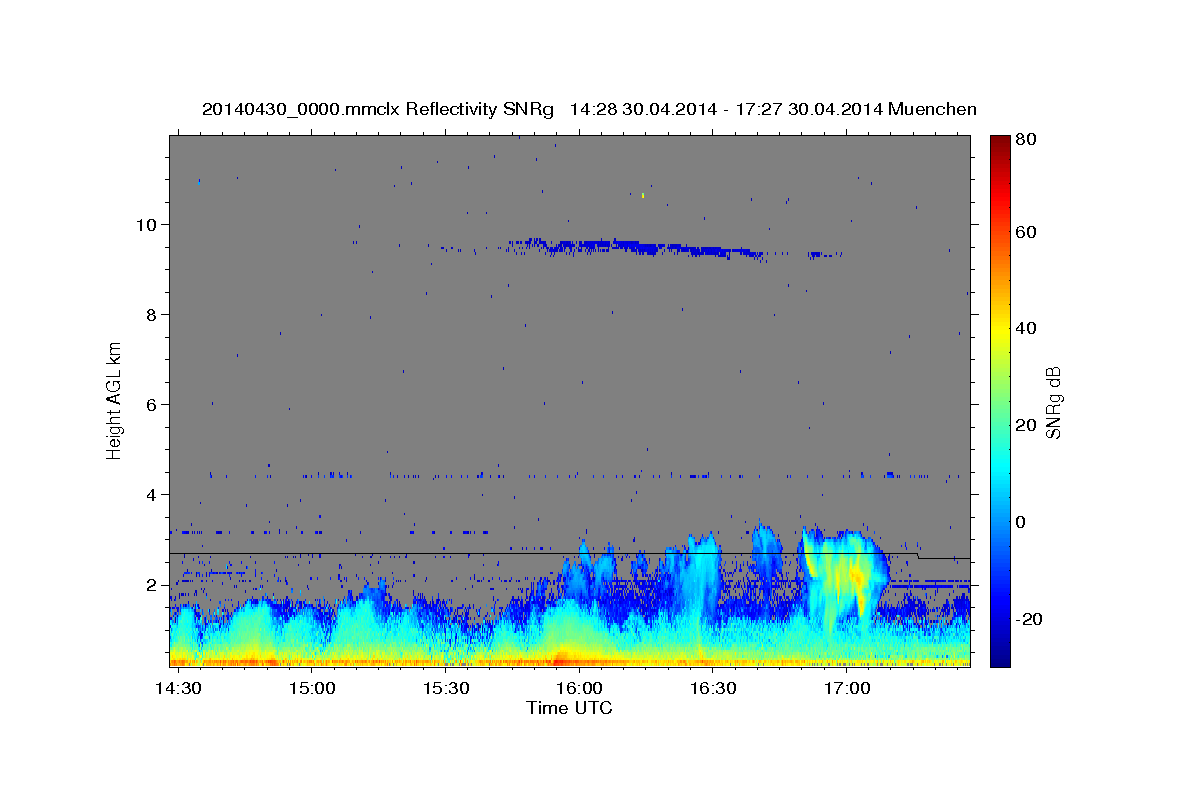Click the height tick label 4
The height and width of the screenshot is (800, 1200).
[152, 495]
